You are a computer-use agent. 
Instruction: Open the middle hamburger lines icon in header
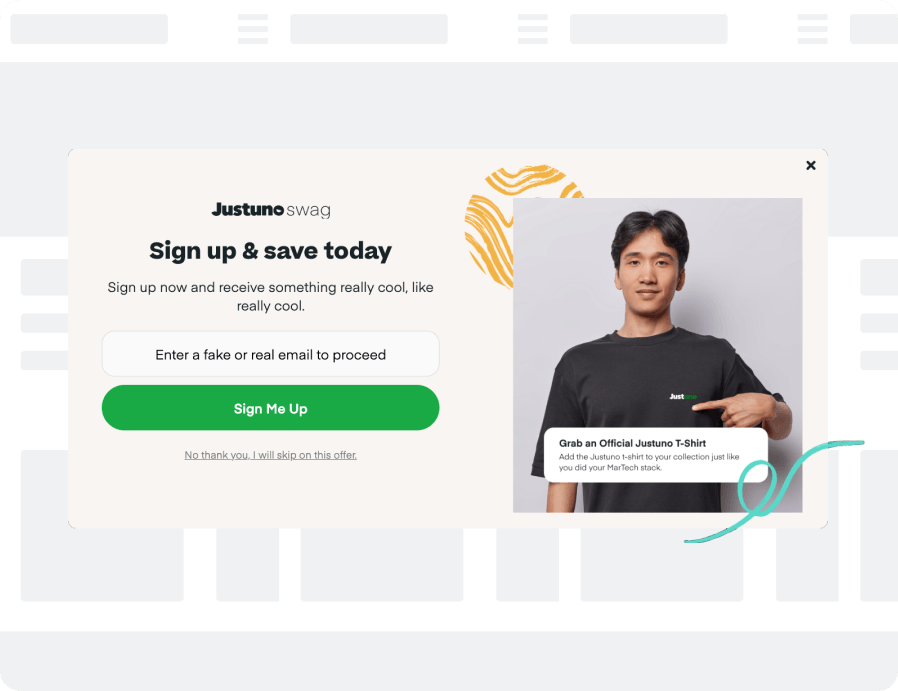533,29
